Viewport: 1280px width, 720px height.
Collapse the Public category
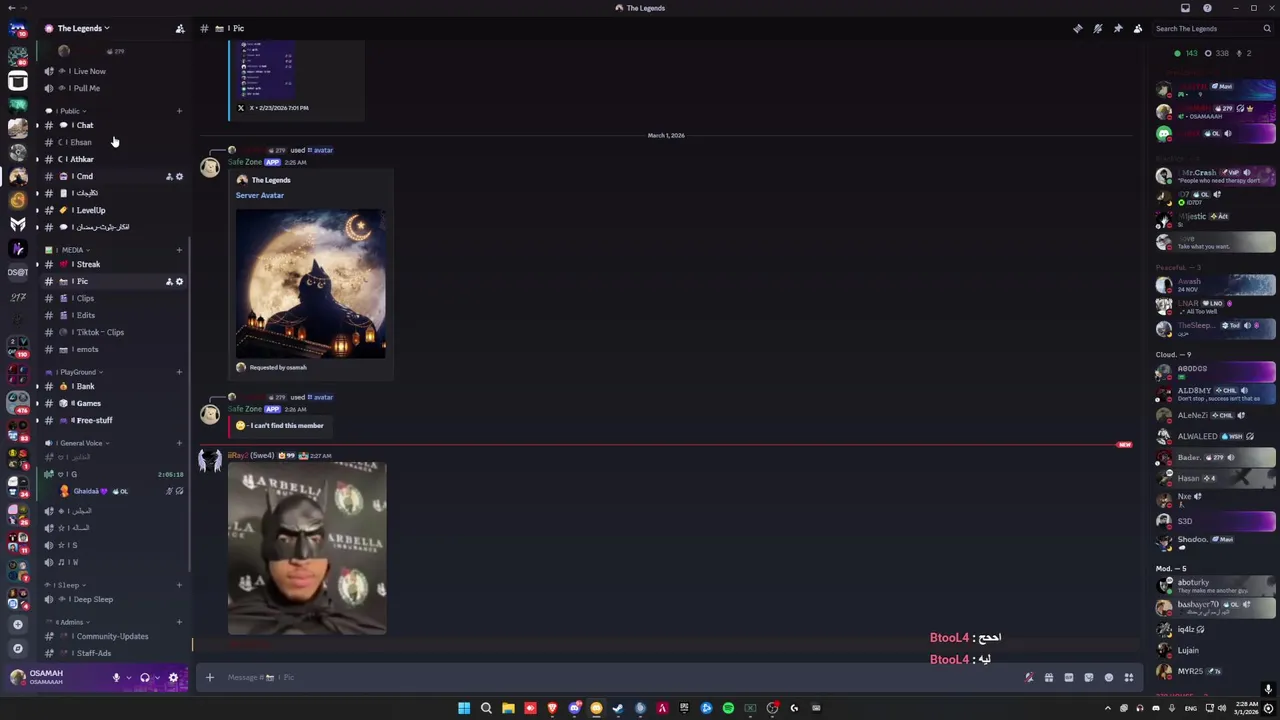click(x=66, y=111)
